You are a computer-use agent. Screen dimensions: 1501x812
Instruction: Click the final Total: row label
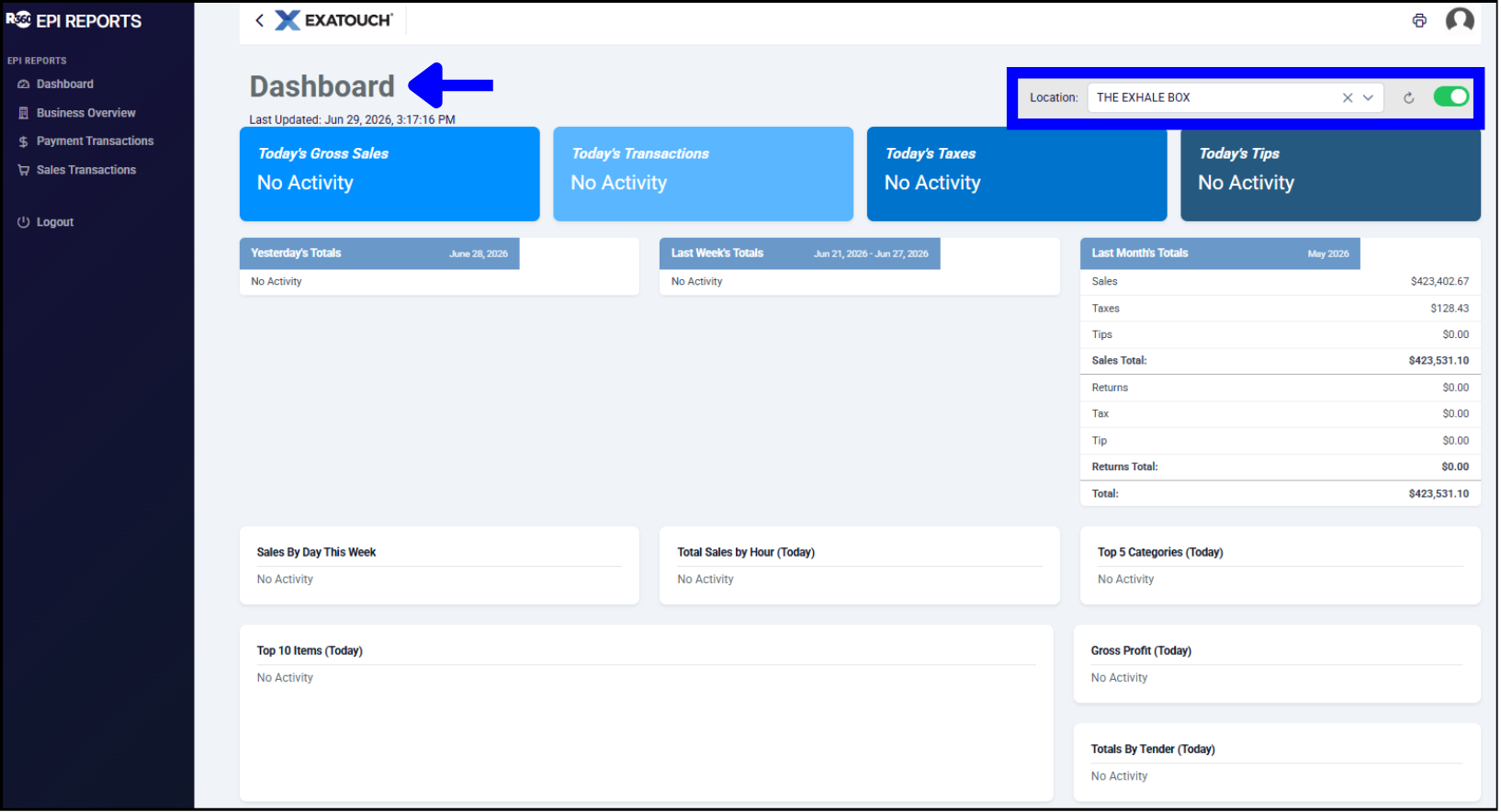tap(1106, 494)
